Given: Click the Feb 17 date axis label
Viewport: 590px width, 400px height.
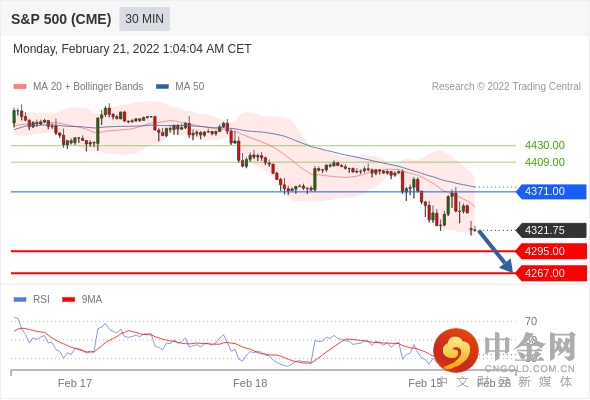Looking at the screenshot, I should pos(75,383).
